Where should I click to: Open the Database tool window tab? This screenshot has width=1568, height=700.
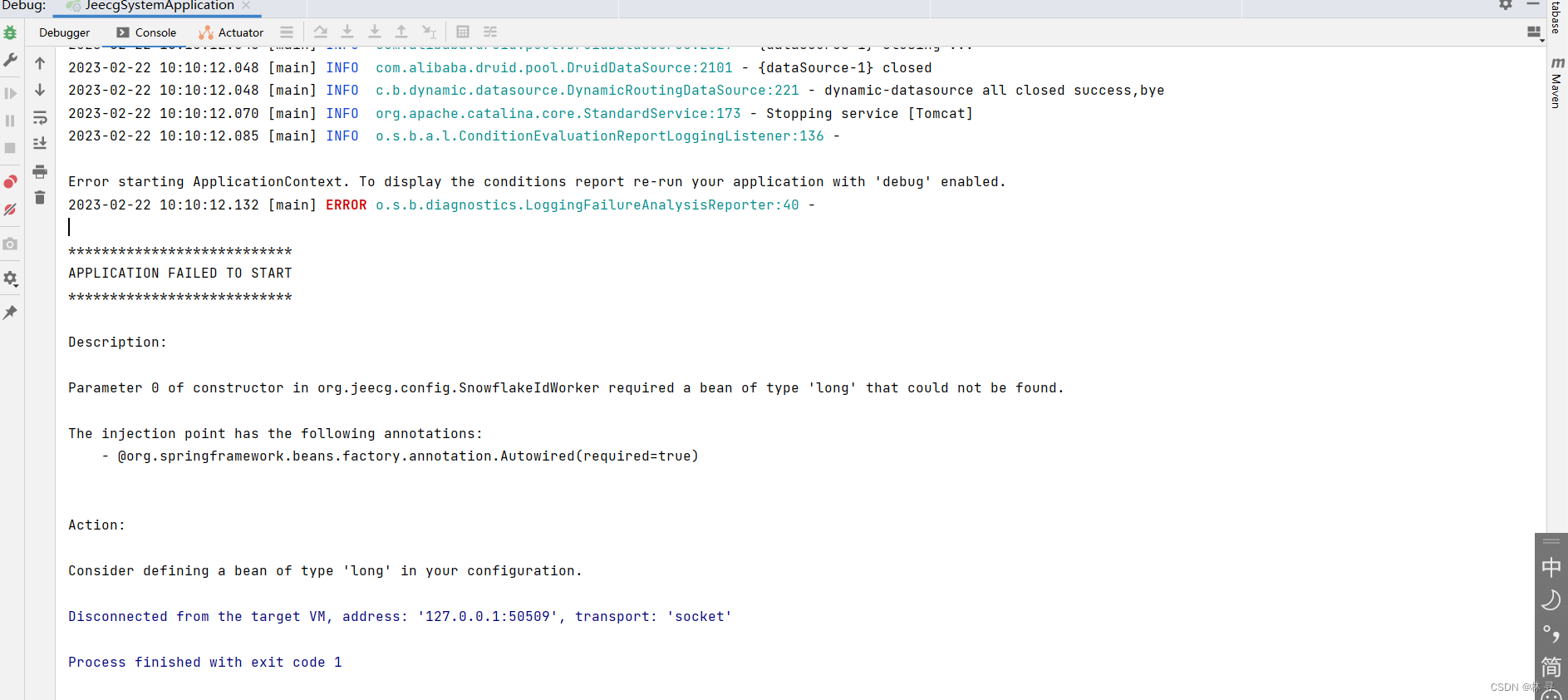coord(1557,16)
